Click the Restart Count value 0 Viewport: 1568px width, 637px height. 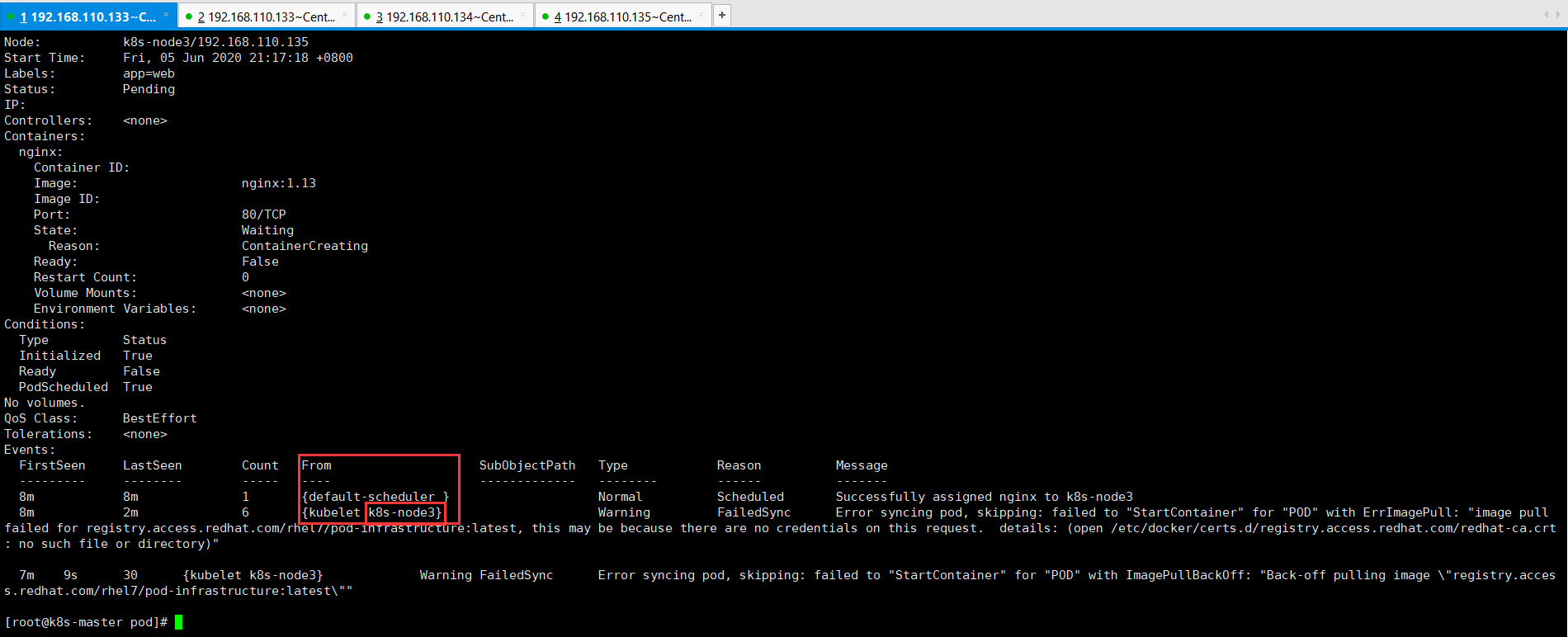[x=245, y=277]
